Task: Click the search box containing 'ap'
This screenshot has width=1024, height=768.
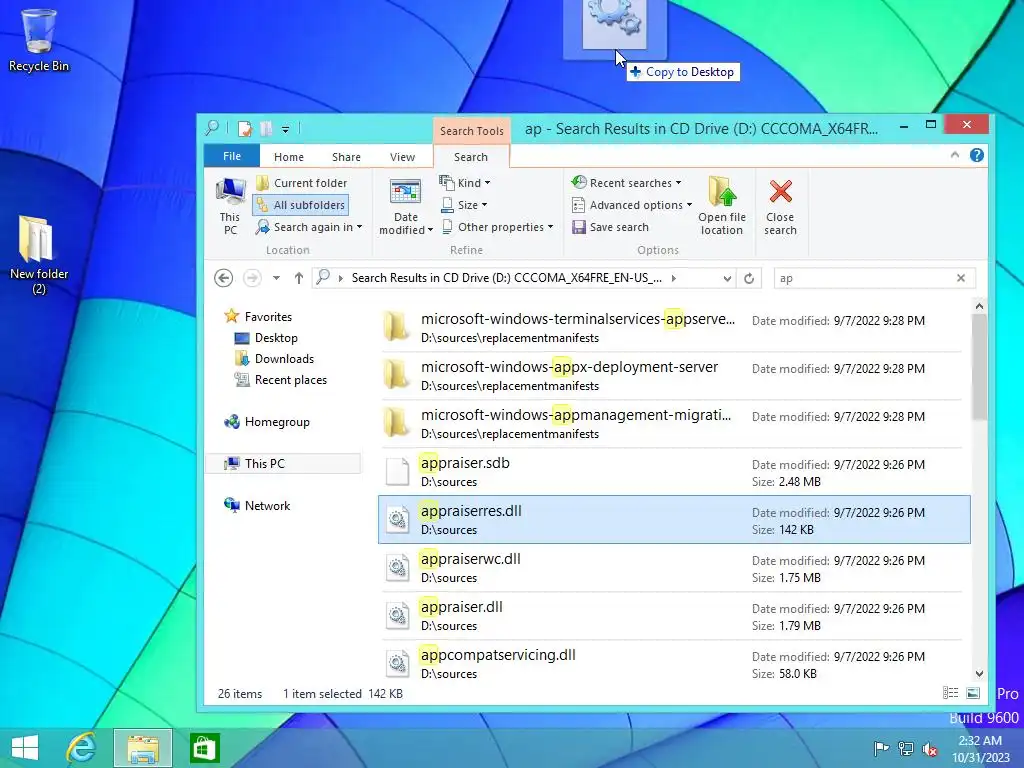Action: [x=865, y=278]
